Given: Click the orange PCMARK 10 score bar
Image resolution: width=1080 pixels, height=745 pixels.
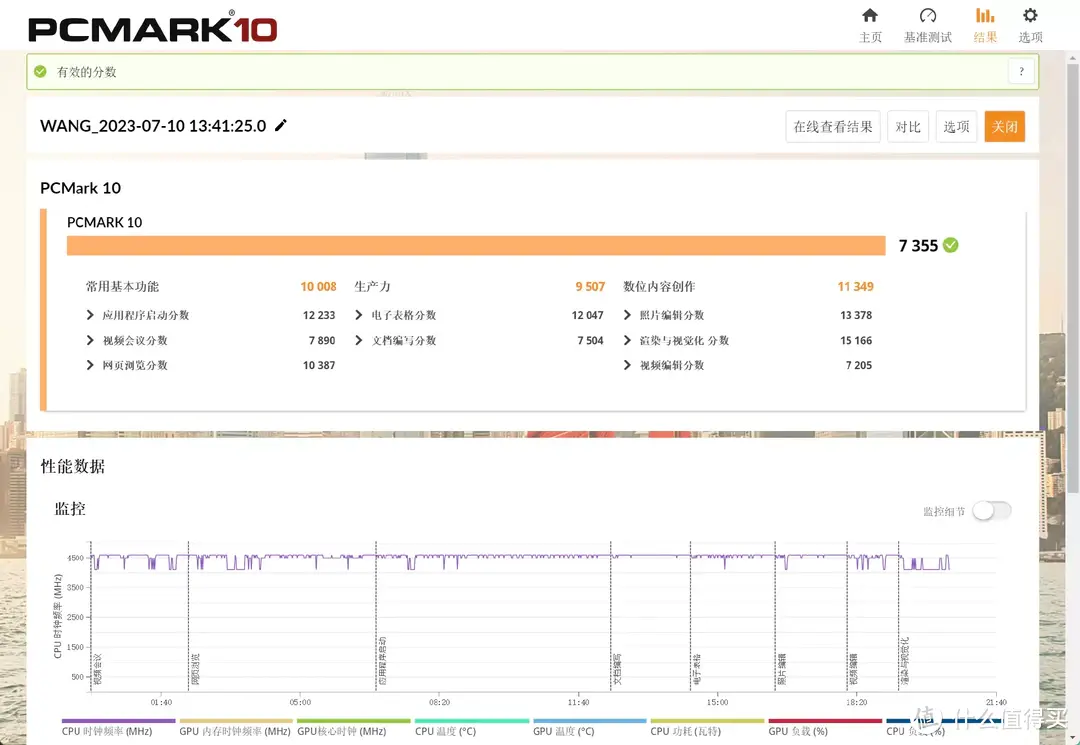Looking at the screenshot, I should [476, 246].
